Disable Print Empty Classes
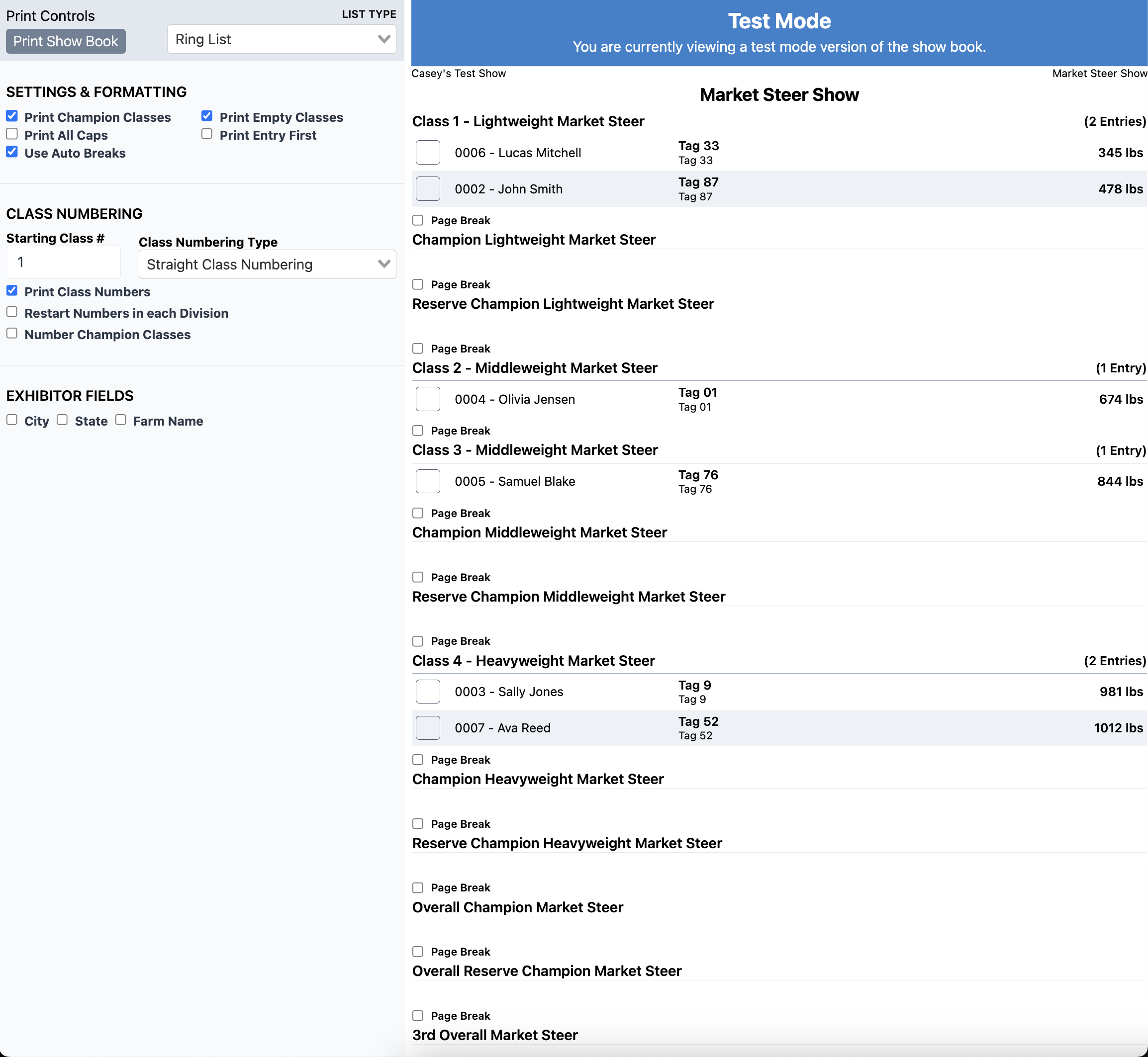The height and width of the screenshot is (1057, 1148). pyautogui.click(x=207, y=116)
